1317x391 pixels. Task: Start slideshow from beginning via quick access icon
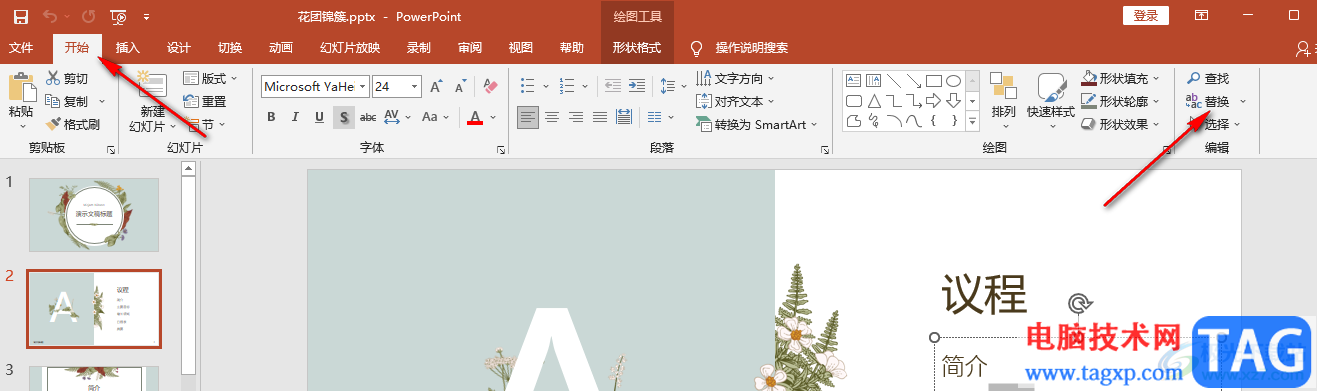pos(119,16)
